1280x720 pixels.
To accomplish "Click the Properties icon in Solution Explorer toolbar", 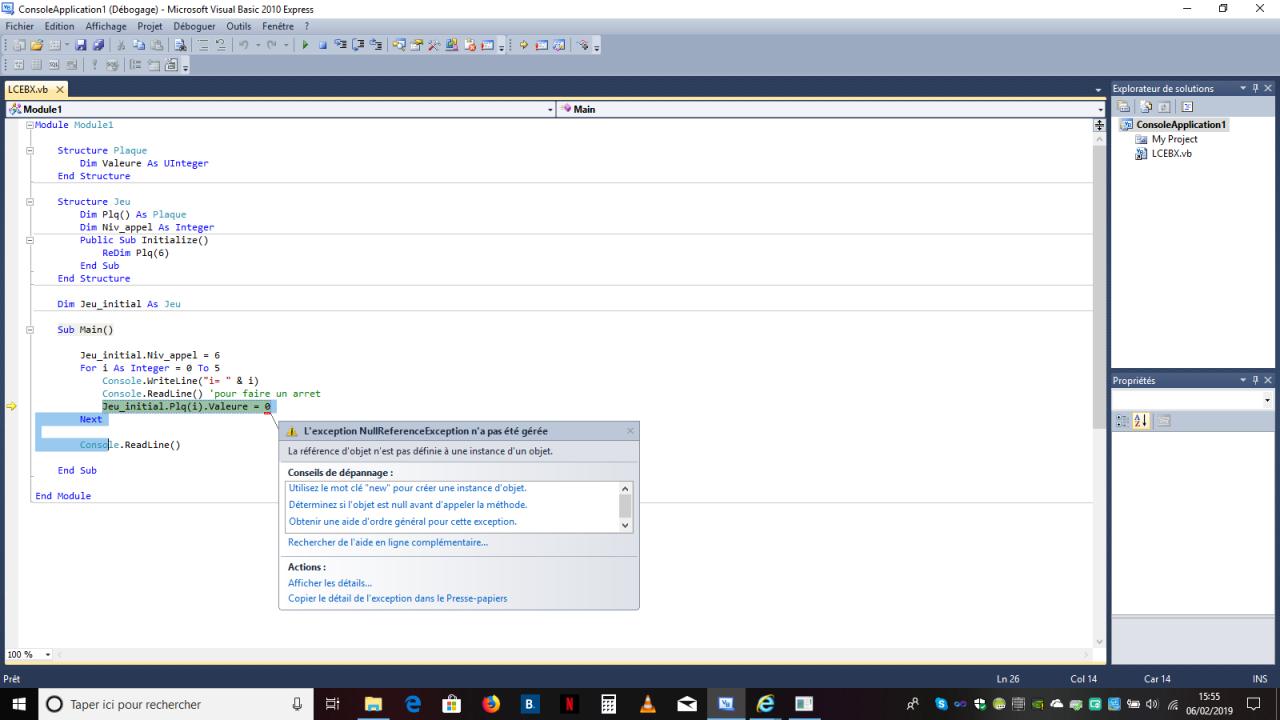I will click(x=1124, y=106).
